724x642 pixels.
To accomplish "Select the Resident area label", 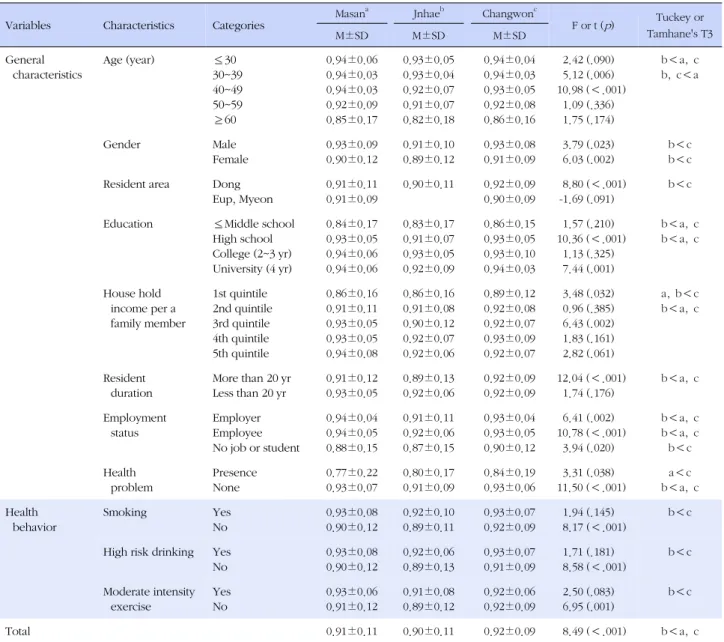I will [136, 184].
